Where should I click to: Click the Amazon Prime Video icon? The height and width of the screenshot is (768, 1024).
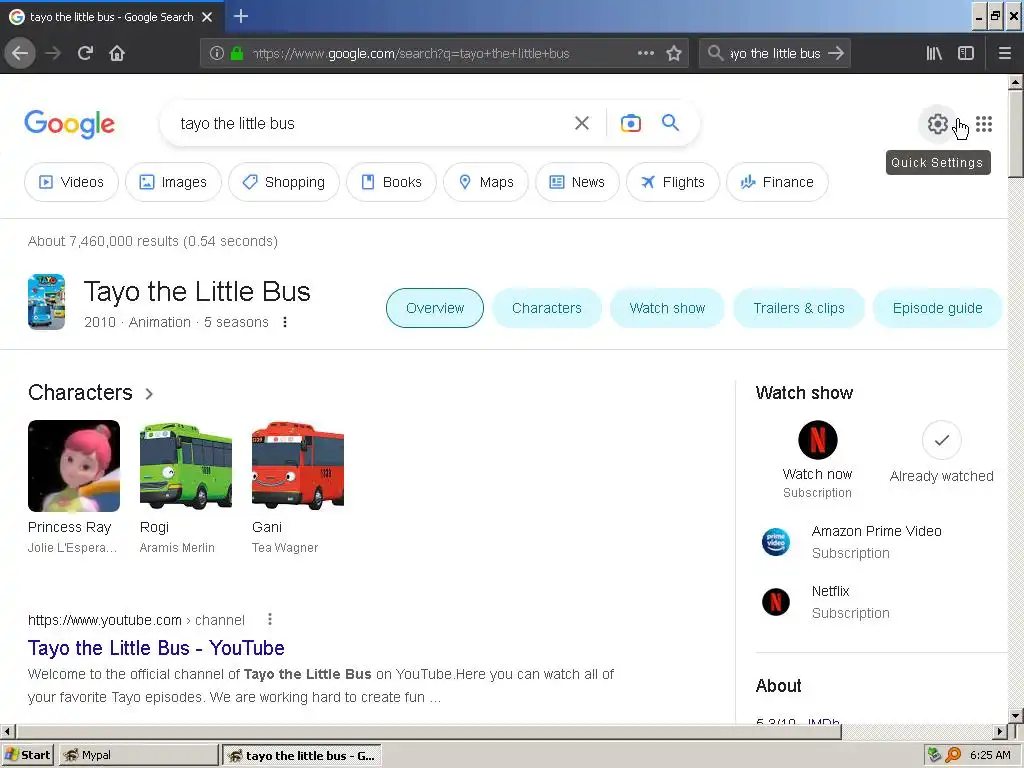point(776,541)
